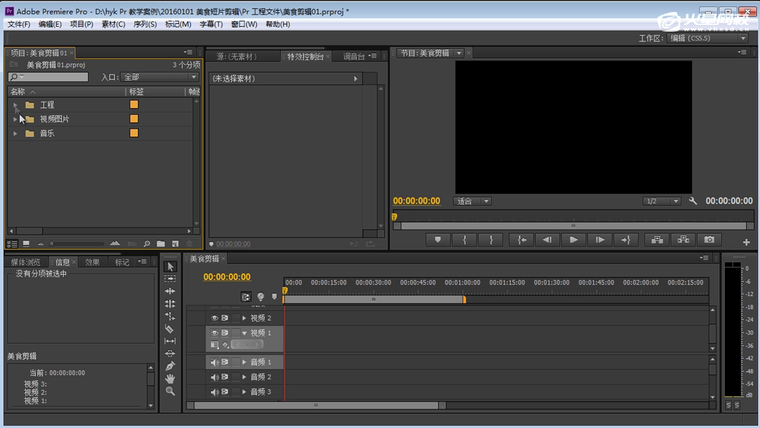Image resolution: width=760 pixels, height=428 pixels.
Task: Mute the 音频 1 track speaker toggle
Action: 214,362
